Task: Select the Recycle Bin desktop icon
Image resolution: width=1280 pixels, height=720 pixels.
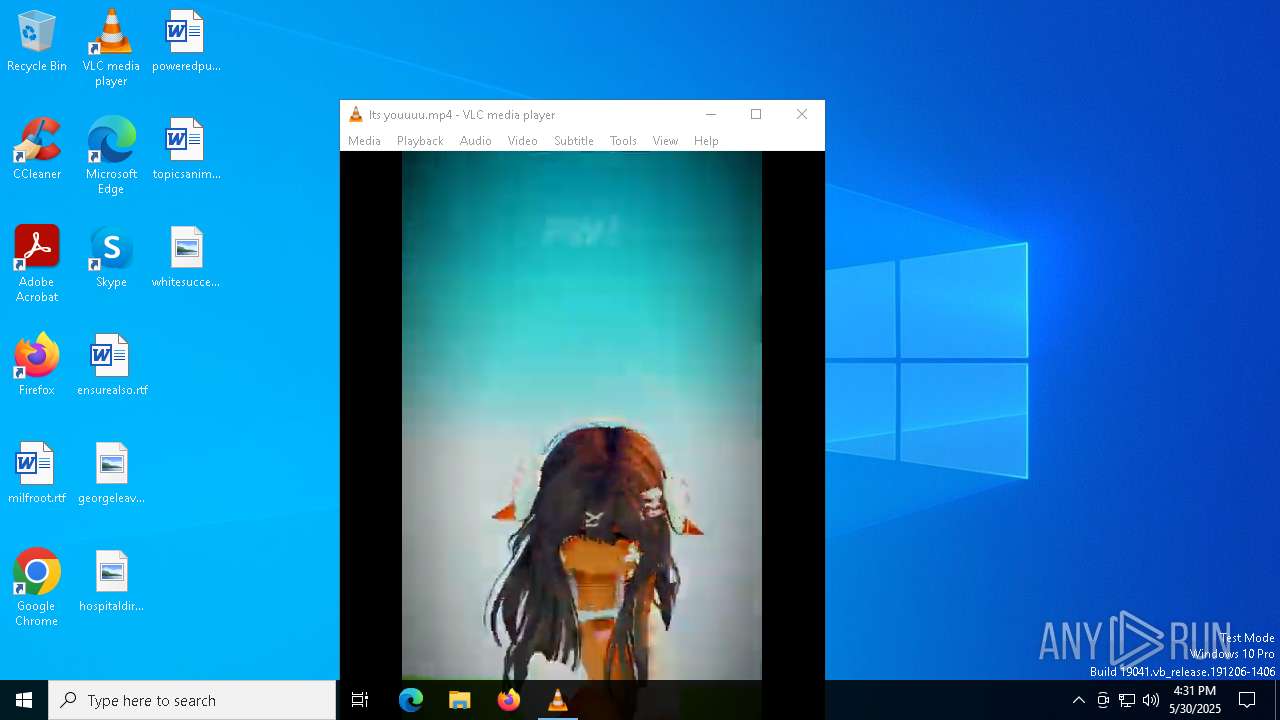Action: click(x=37, y=42)
